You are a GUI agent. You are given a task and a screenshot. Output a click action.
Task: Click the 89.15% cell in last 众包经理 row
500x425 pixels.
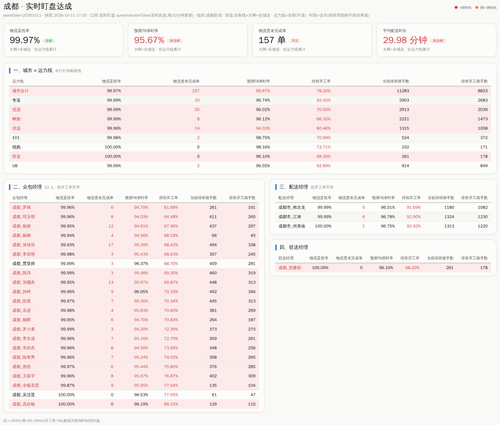point(171,404)
